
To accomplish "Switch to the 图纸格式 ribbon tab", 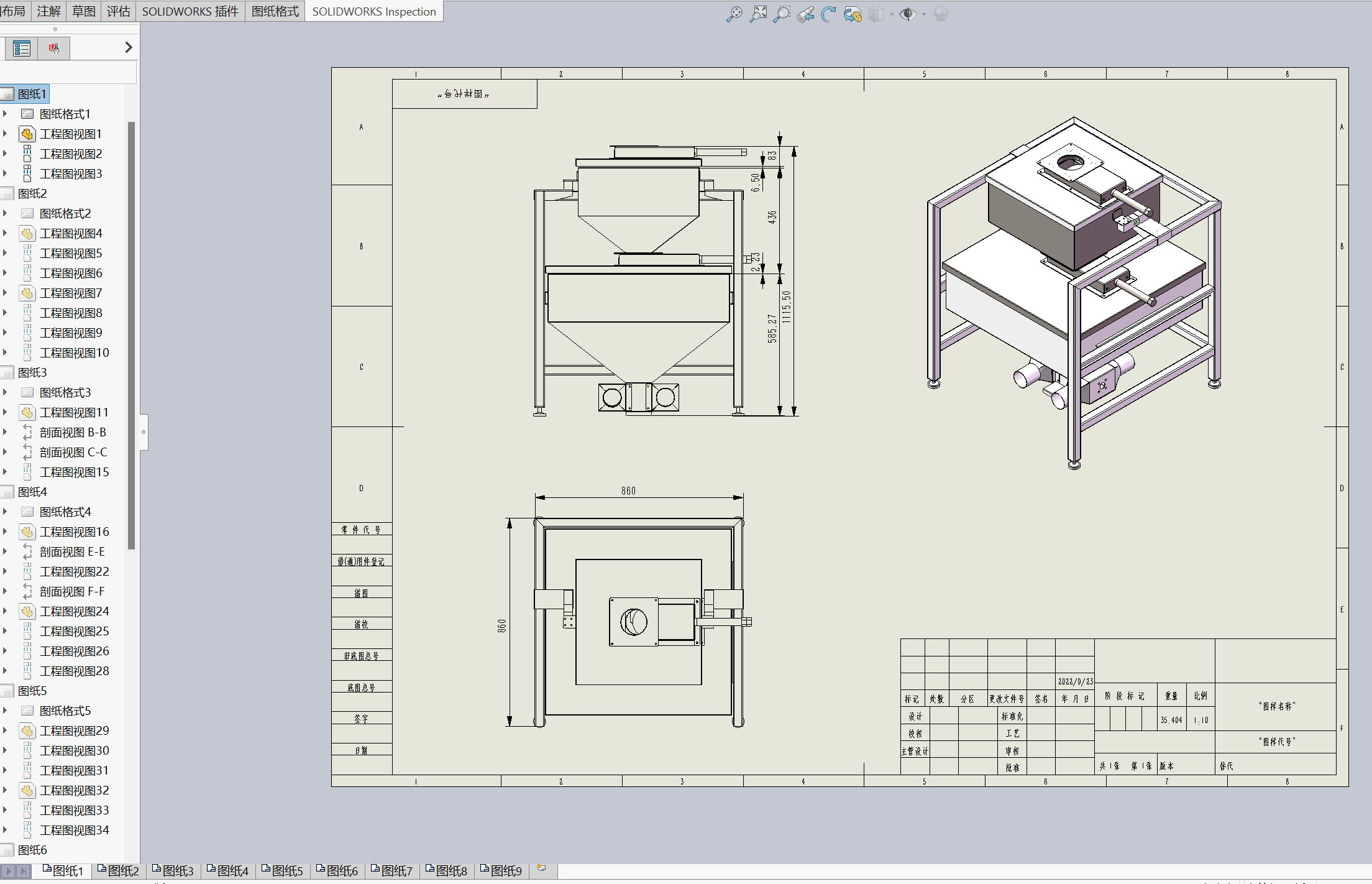I will [275, 11].
